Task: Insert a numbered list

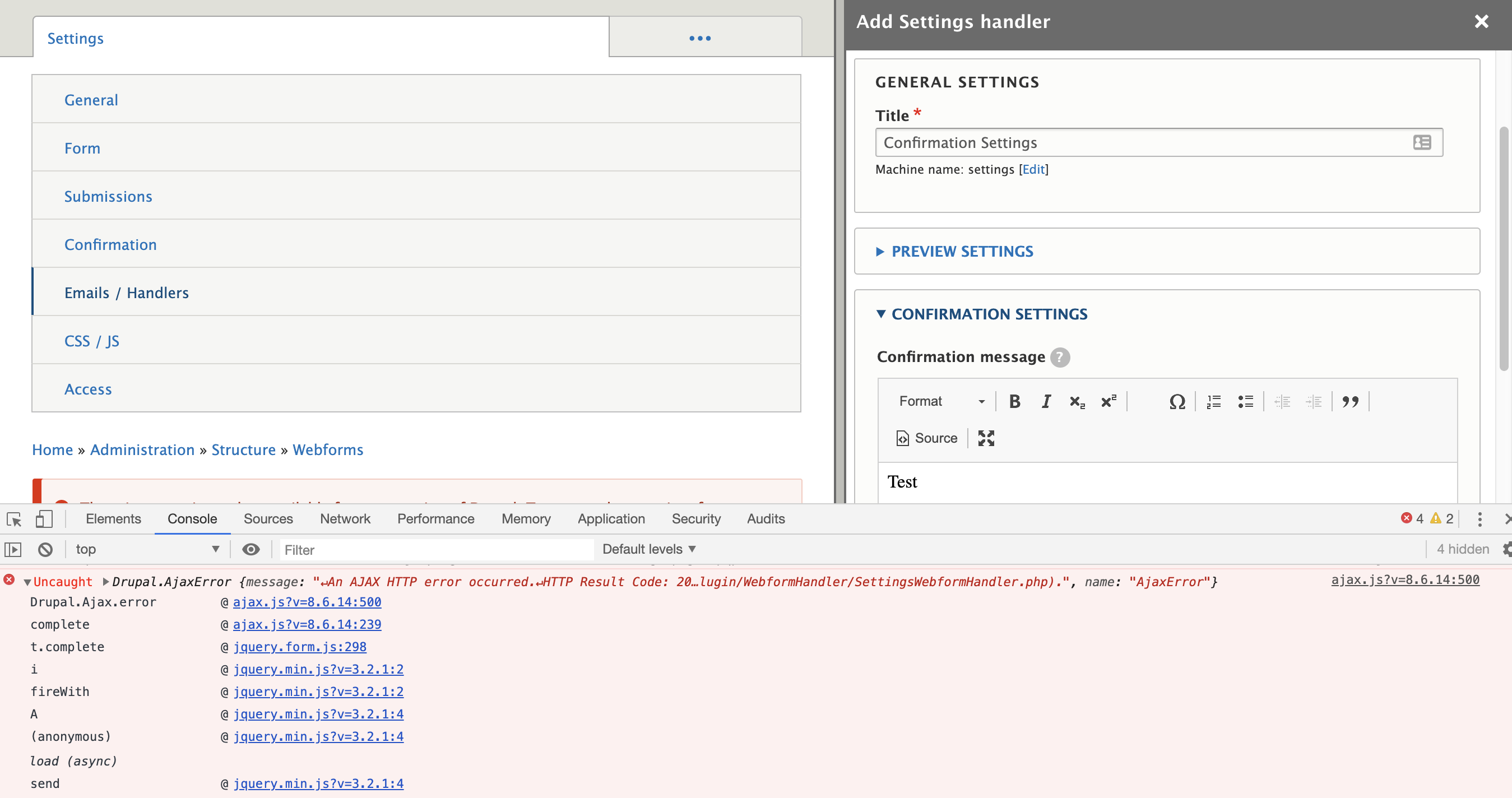Action: coord(1214,401)
